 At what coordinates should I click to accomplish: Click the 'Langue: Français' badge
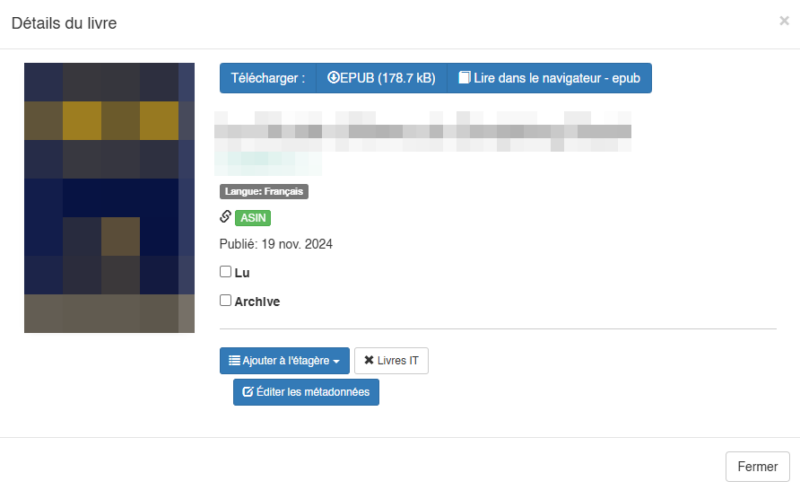264,191
